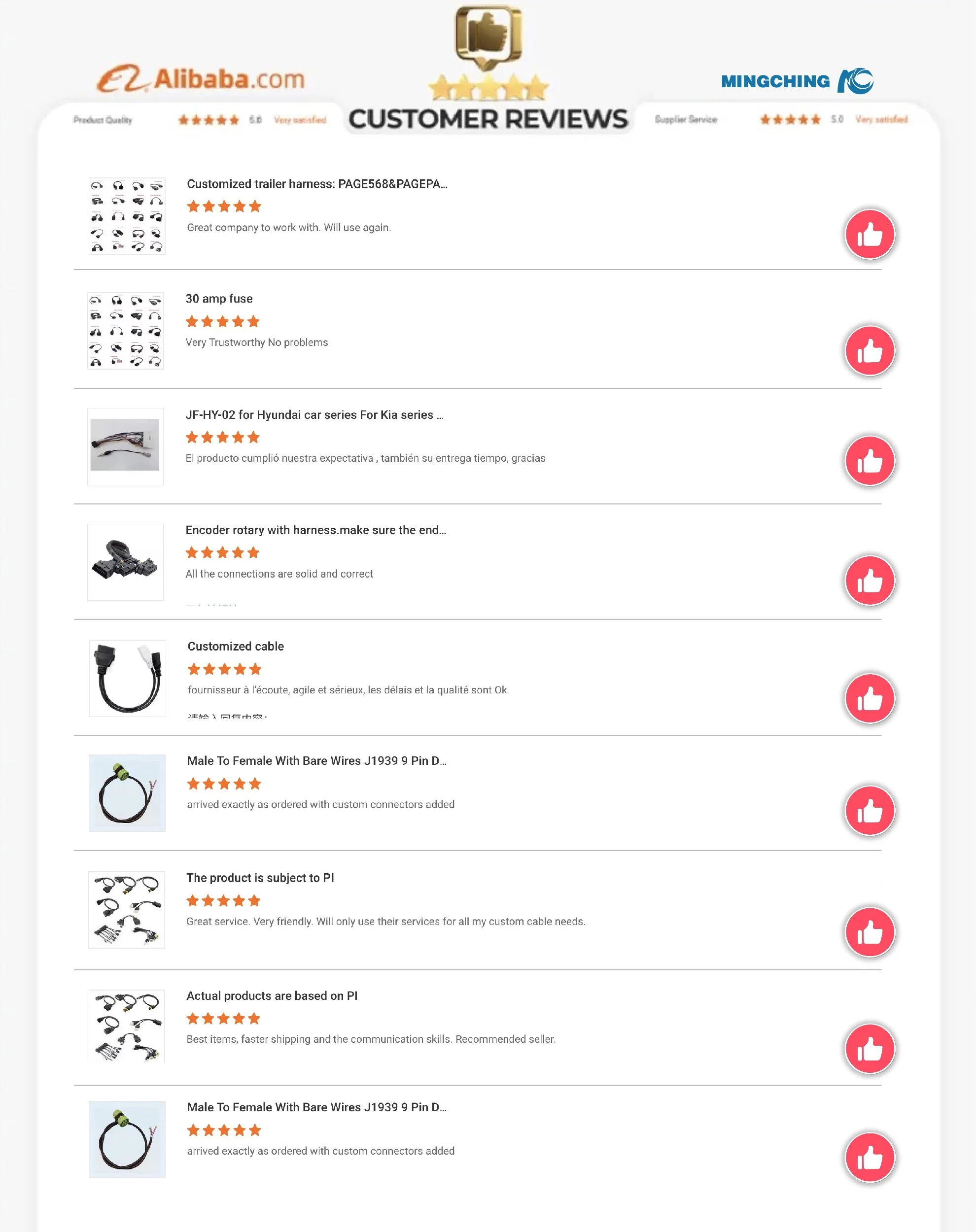Click the MINGCHING brand logo
The image size is (976, 1232).
click(x=797, y=81)
